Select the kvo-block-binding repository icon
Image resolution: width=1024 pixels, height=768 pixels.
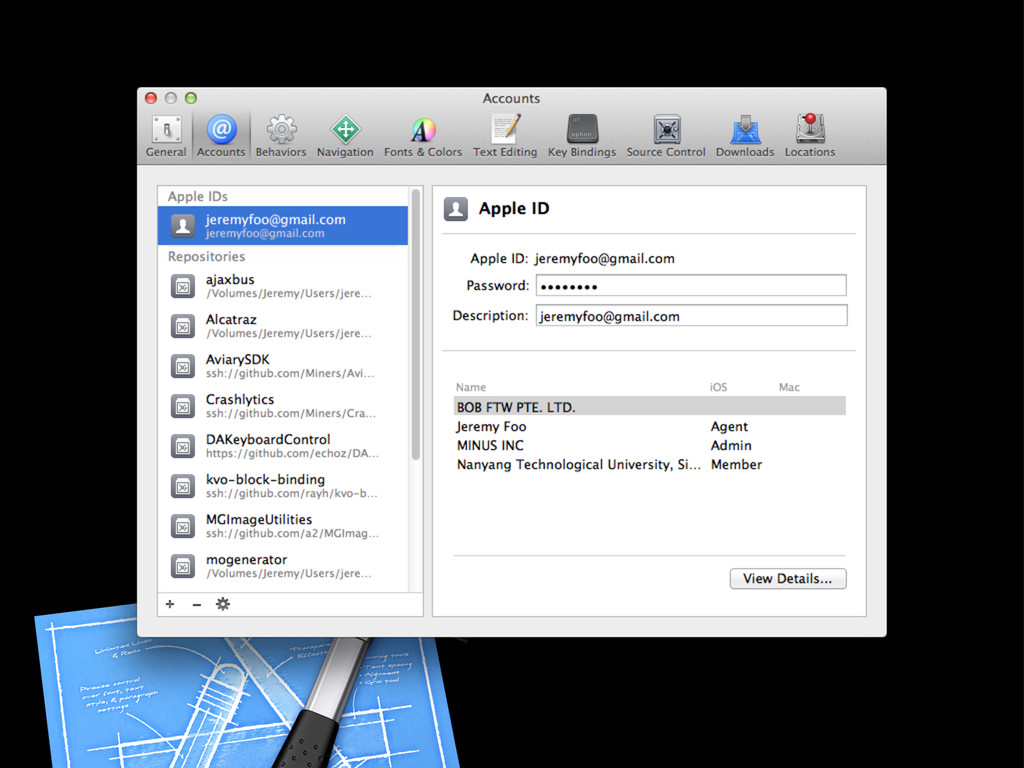[183, 487]
